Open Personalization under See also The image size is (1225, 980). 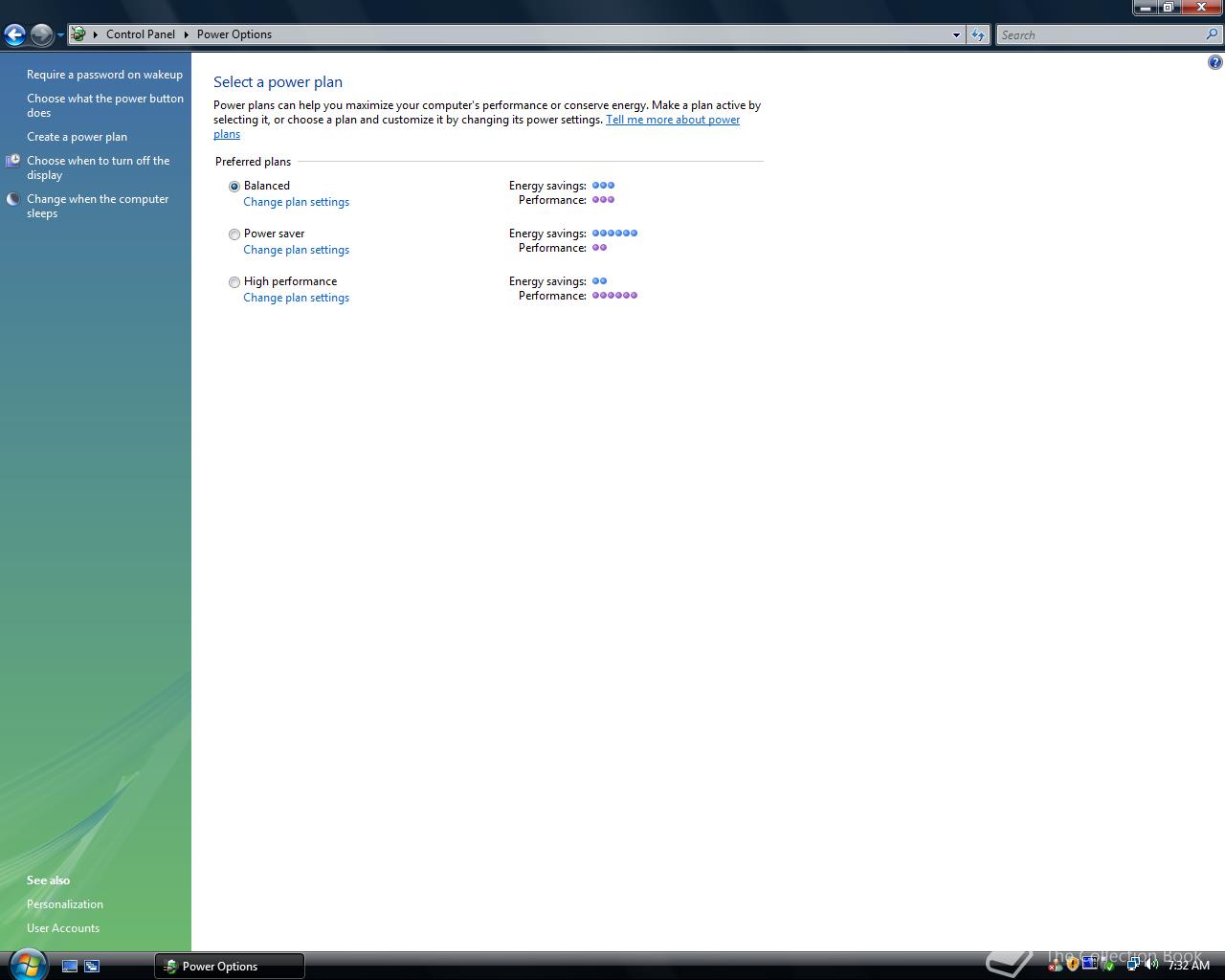[65, 904]
